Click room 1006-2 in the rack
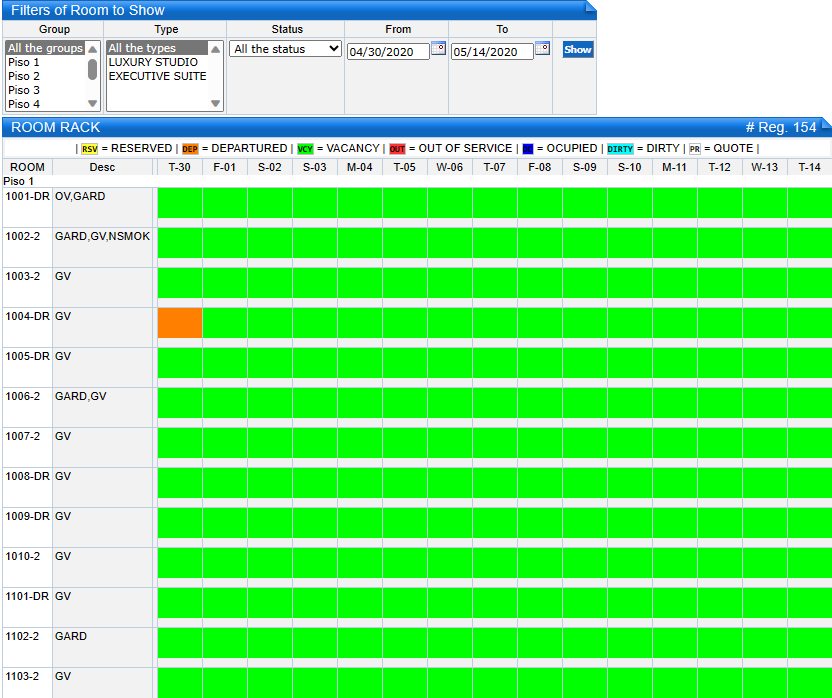 point(23,396)
